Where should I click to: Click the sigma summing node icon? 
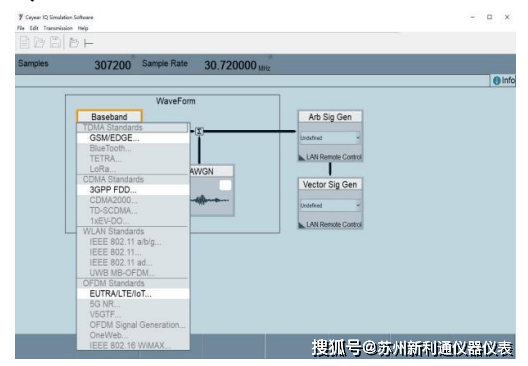[x=199, y=131]
